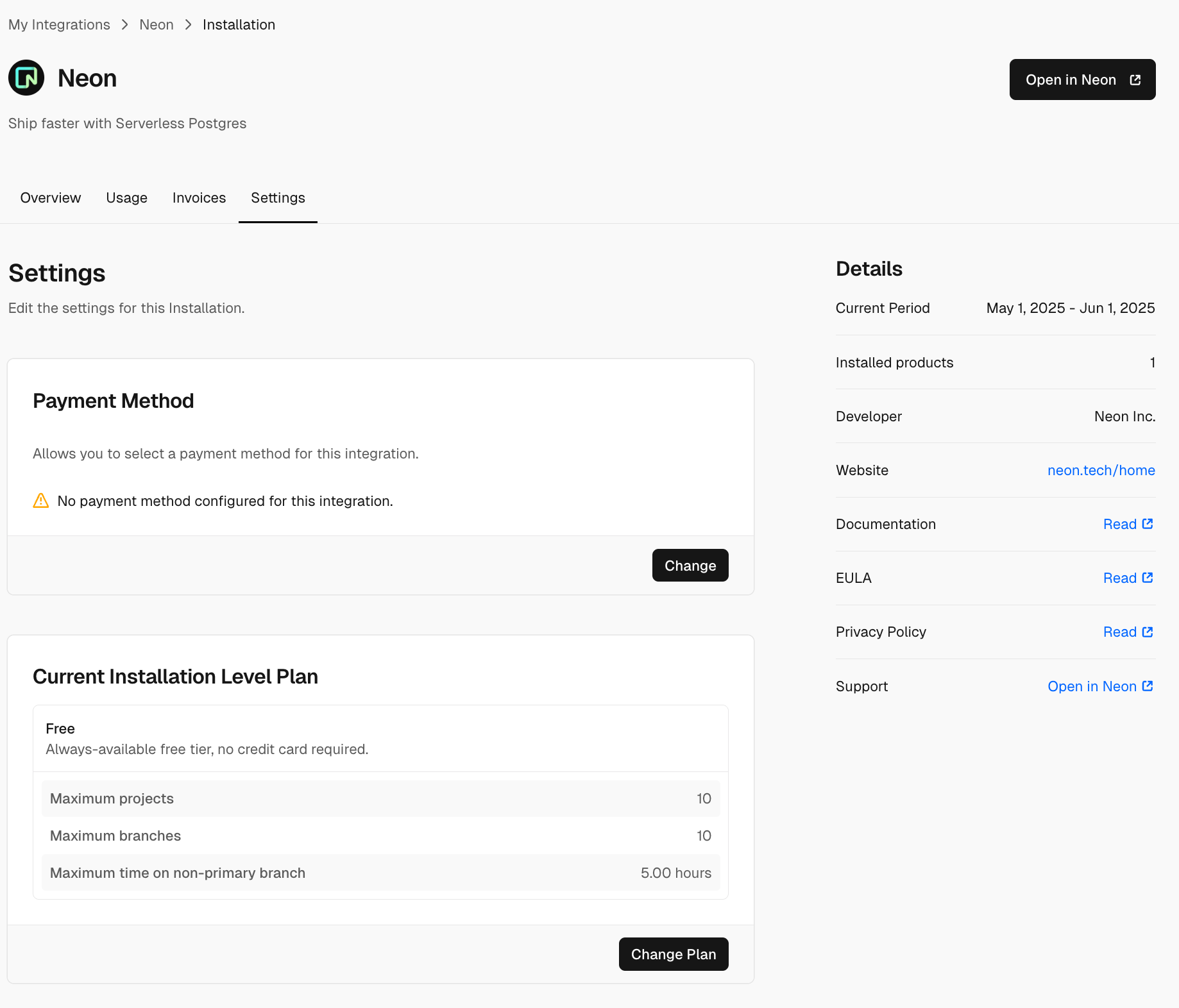Click the Current Period date range
The width and height of the screenshot is (1179, 1008).
point(1070,308)
